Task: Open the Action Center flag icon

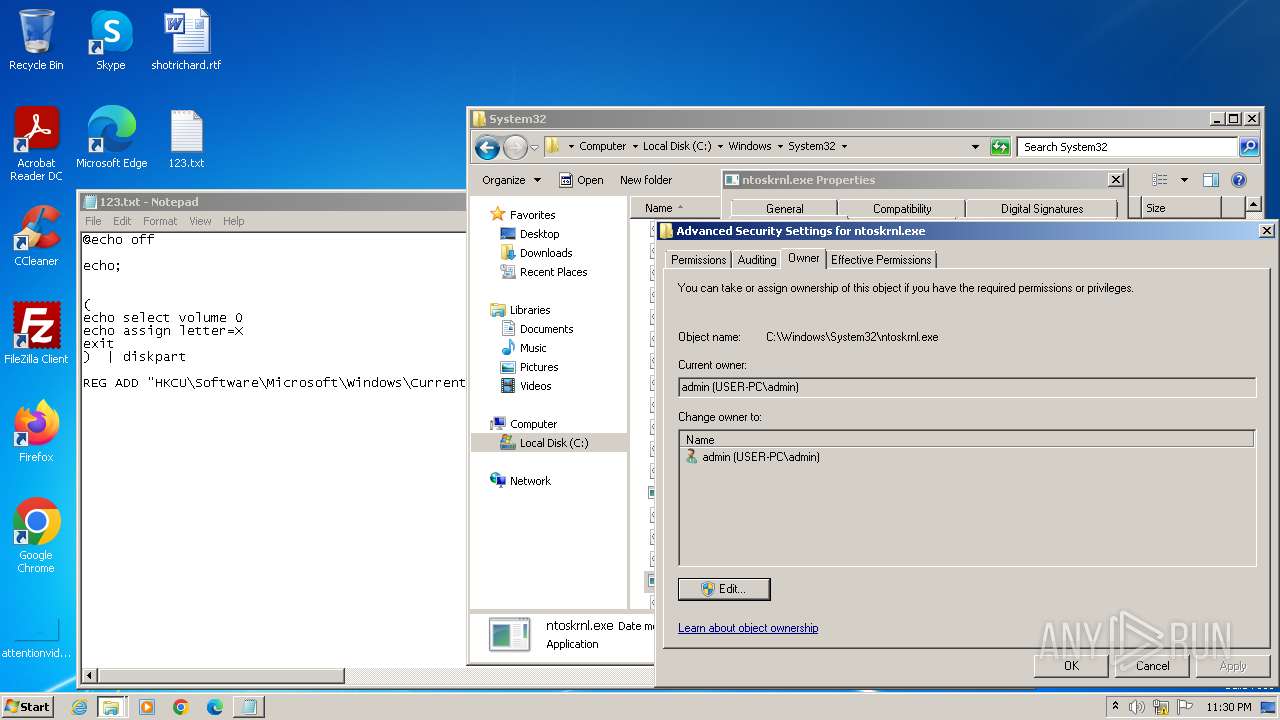Action: tap(1184, 707)
